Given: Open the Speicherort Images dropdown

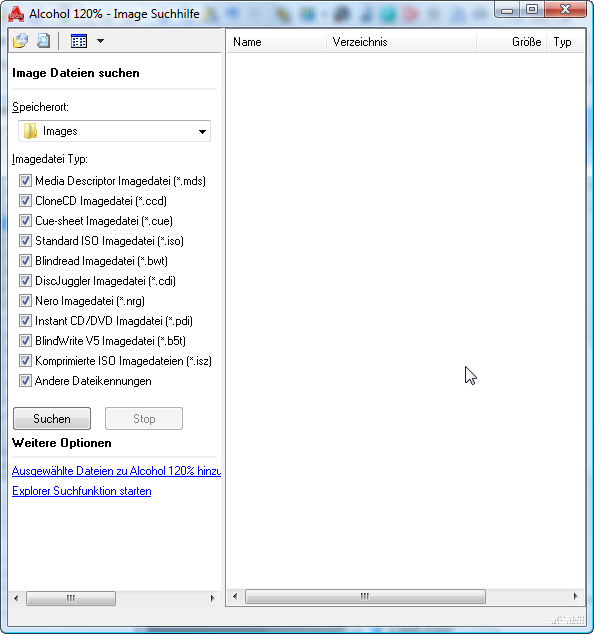Looking at the screenshot, I should click(114, 131).
